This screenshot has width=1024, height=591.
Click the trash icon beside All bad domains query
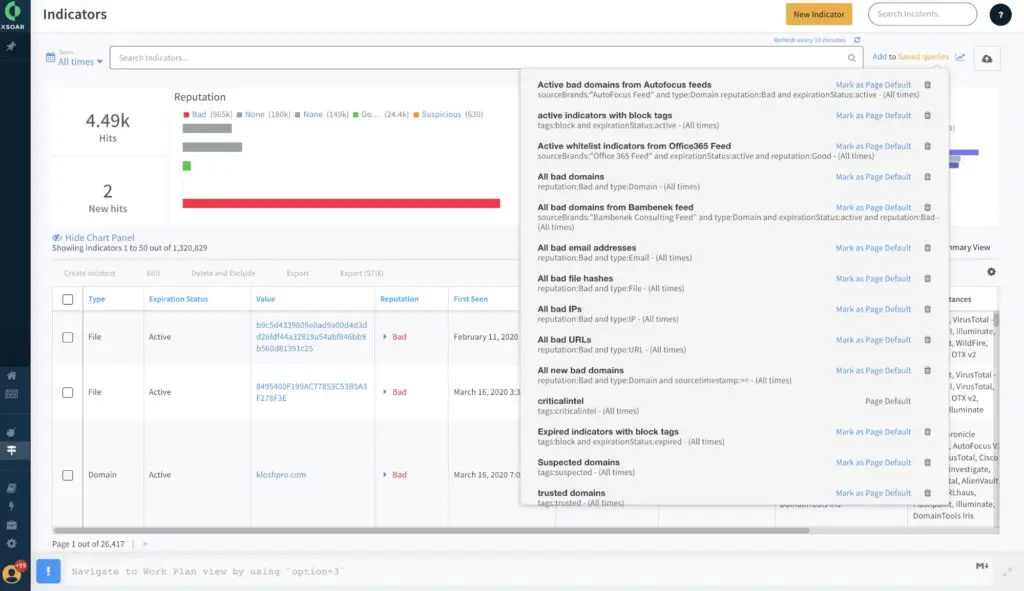[x=929, y=177]
